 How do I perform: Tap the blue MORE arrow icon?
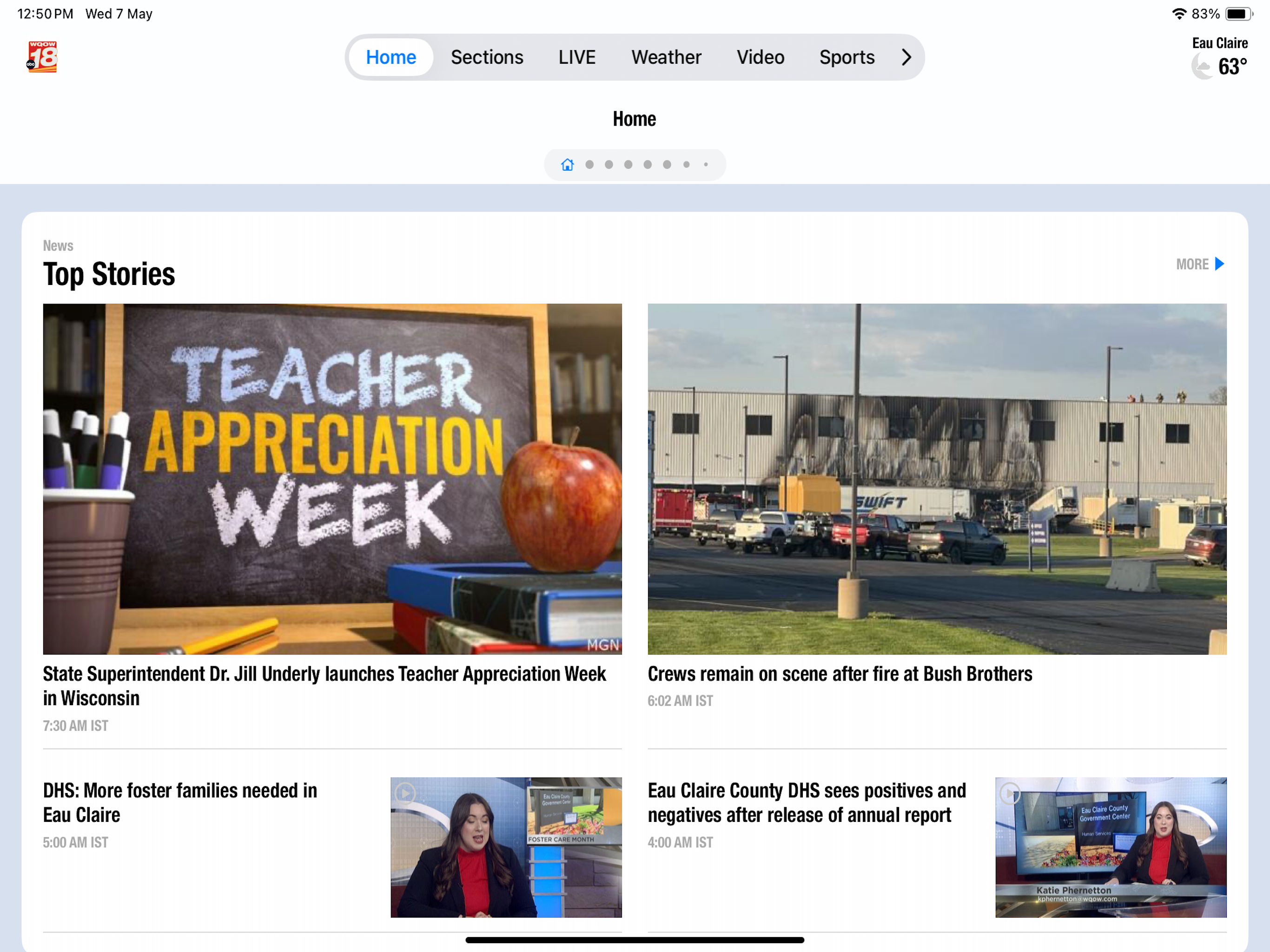coord(1219,264)
